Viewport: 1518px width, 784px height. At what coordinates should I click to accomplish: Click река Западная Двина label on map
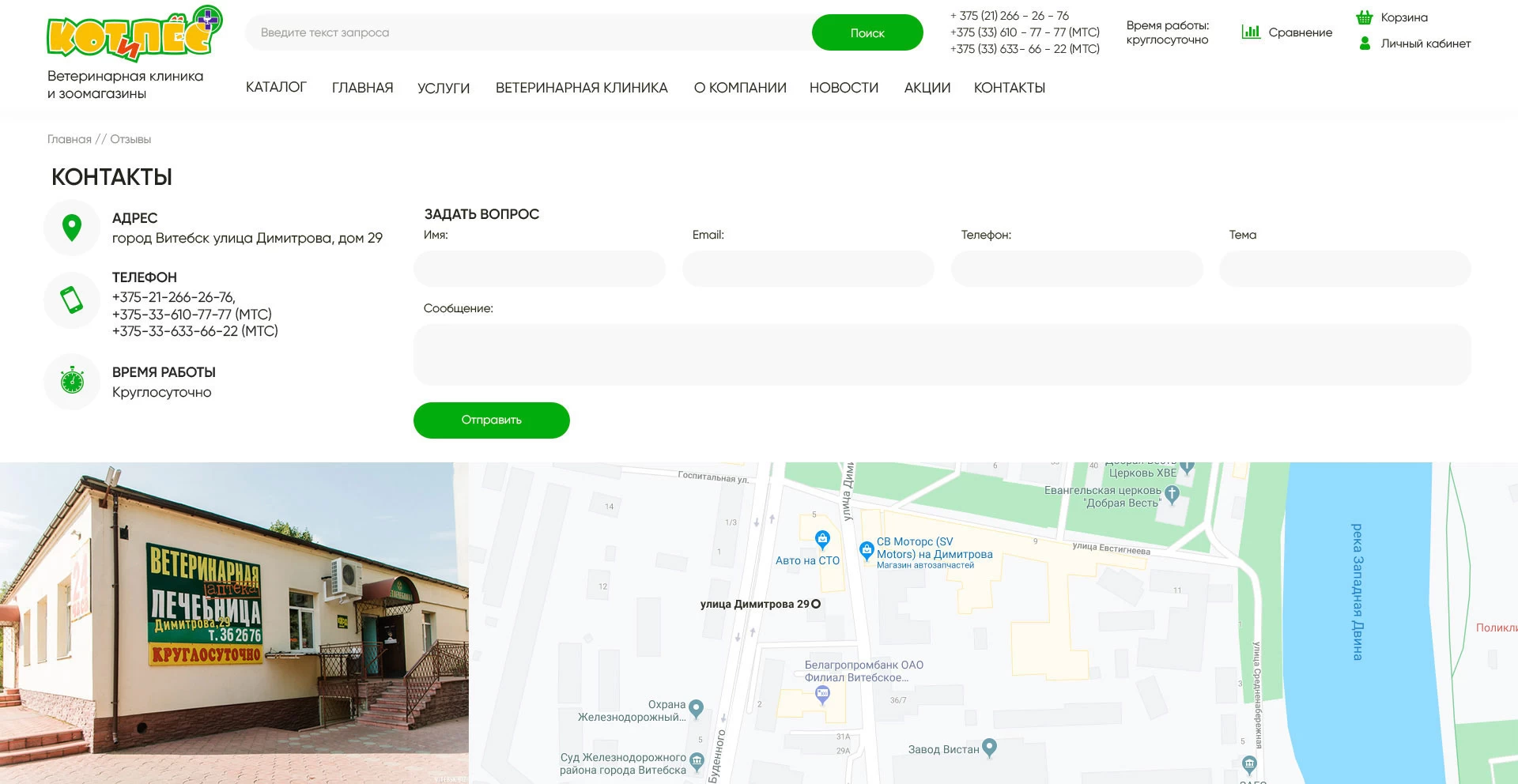pos(1357,592)
